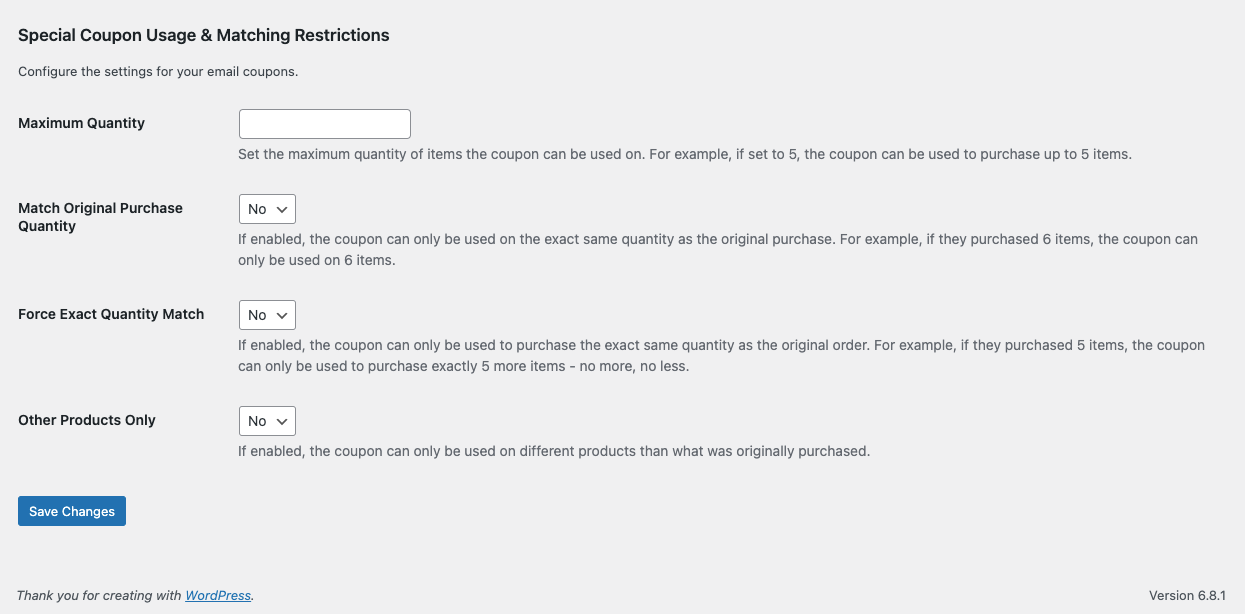Click the Force Exact Quantity Match help description
The width and height of the screenshot is (1245, 614).
(x=720, y=356)
